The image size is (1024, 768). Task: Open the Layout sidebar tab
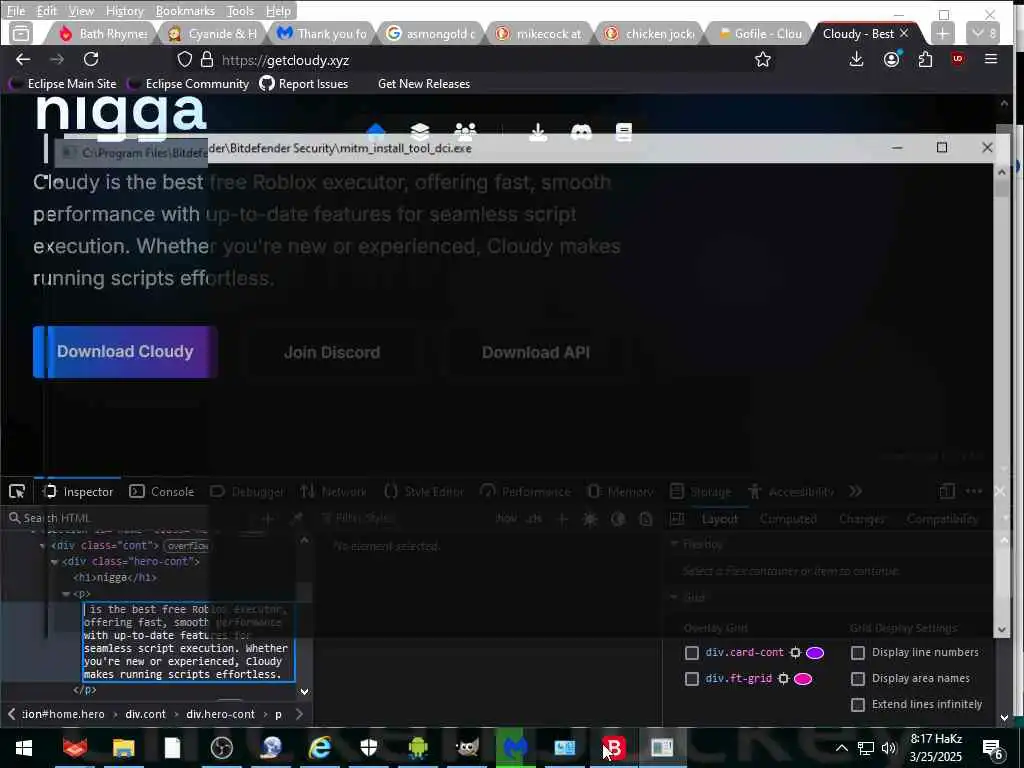point(720,519)
